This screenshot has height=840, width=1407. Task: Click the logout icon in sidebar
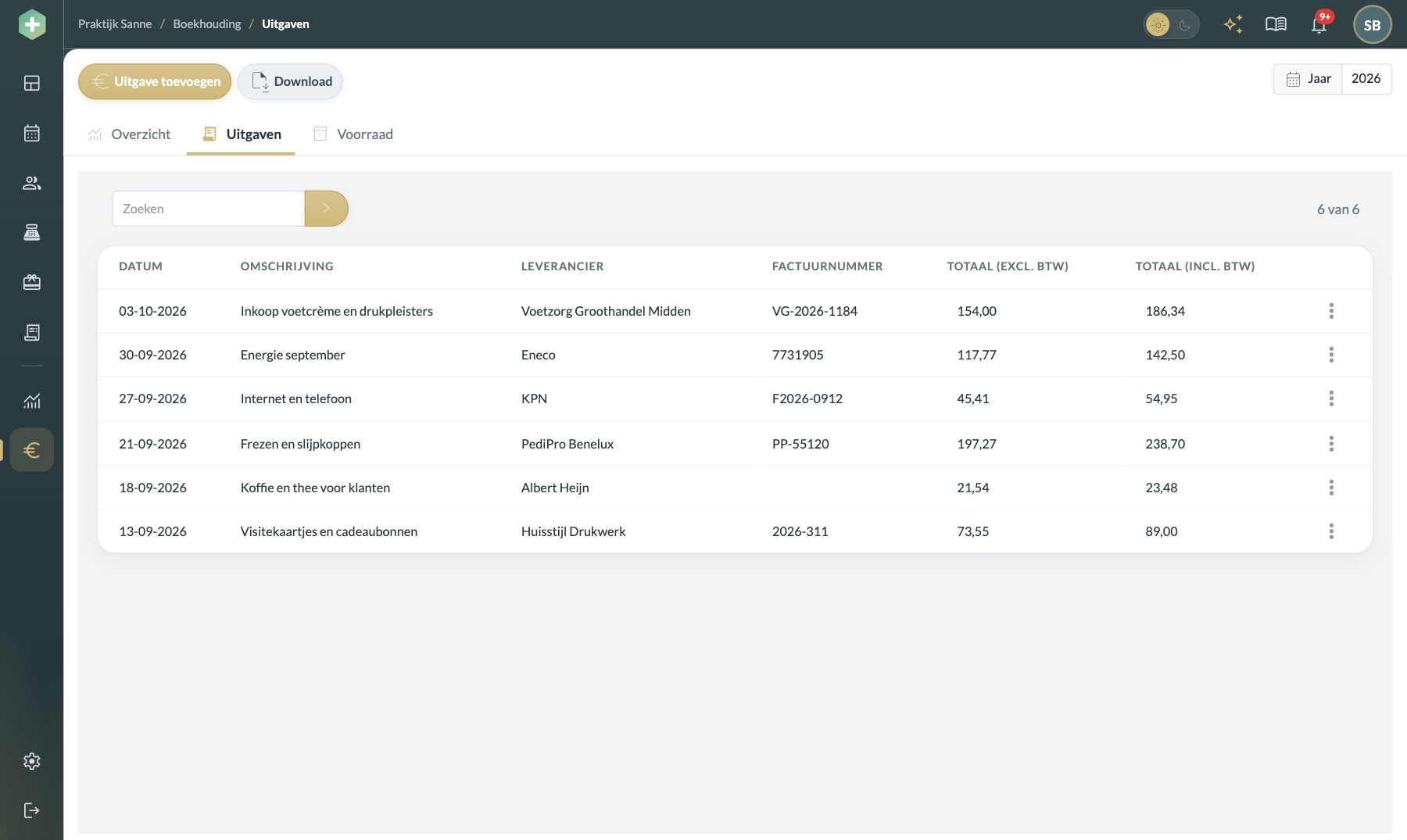[32, 810]
